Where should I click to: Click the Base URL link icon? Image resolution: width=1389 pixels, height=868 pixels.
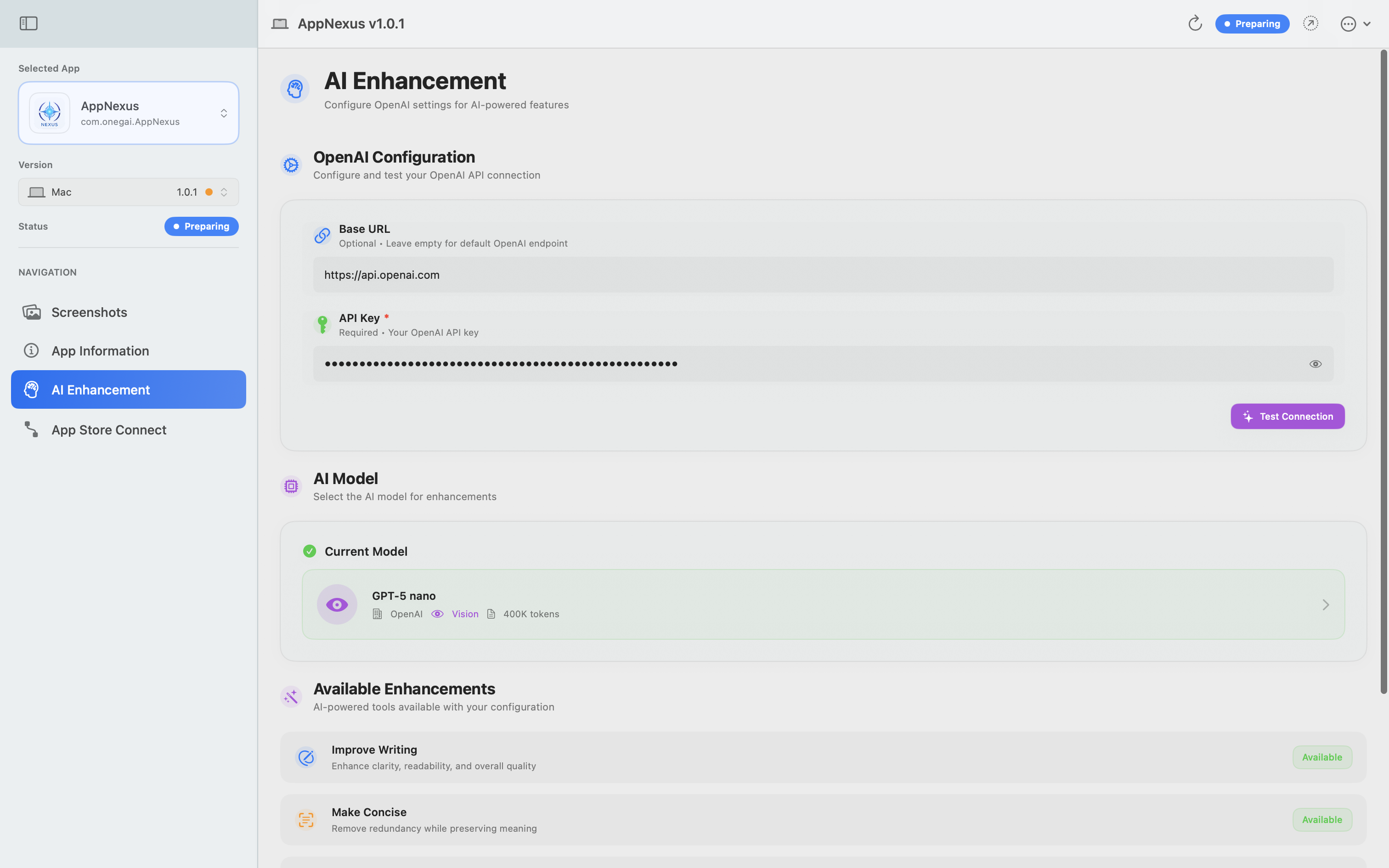[x=322, y=235]
